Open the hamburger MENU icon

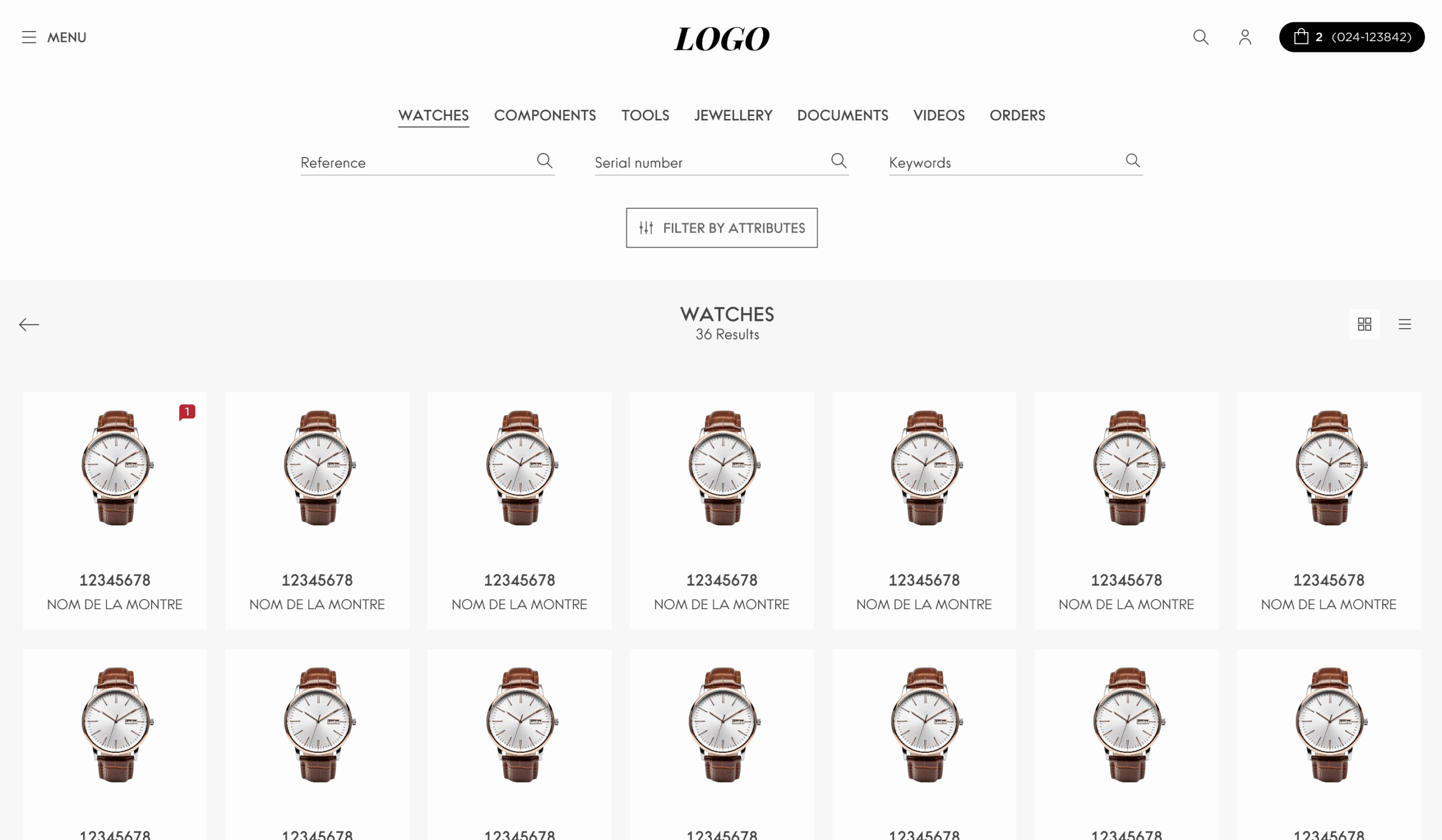click(29, 37)
